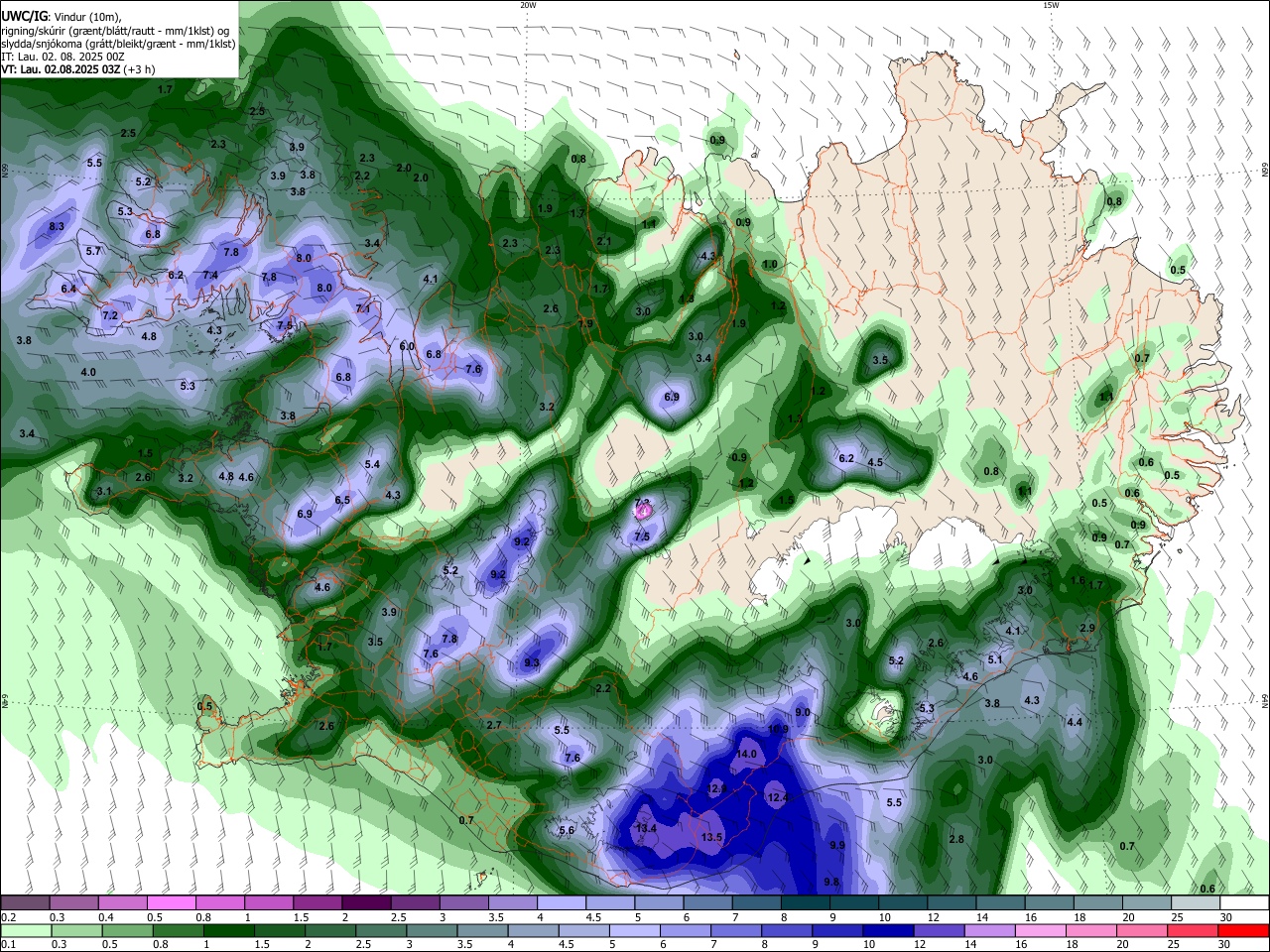Click the 7.4 value in the Westfjords

coord(210,275)
